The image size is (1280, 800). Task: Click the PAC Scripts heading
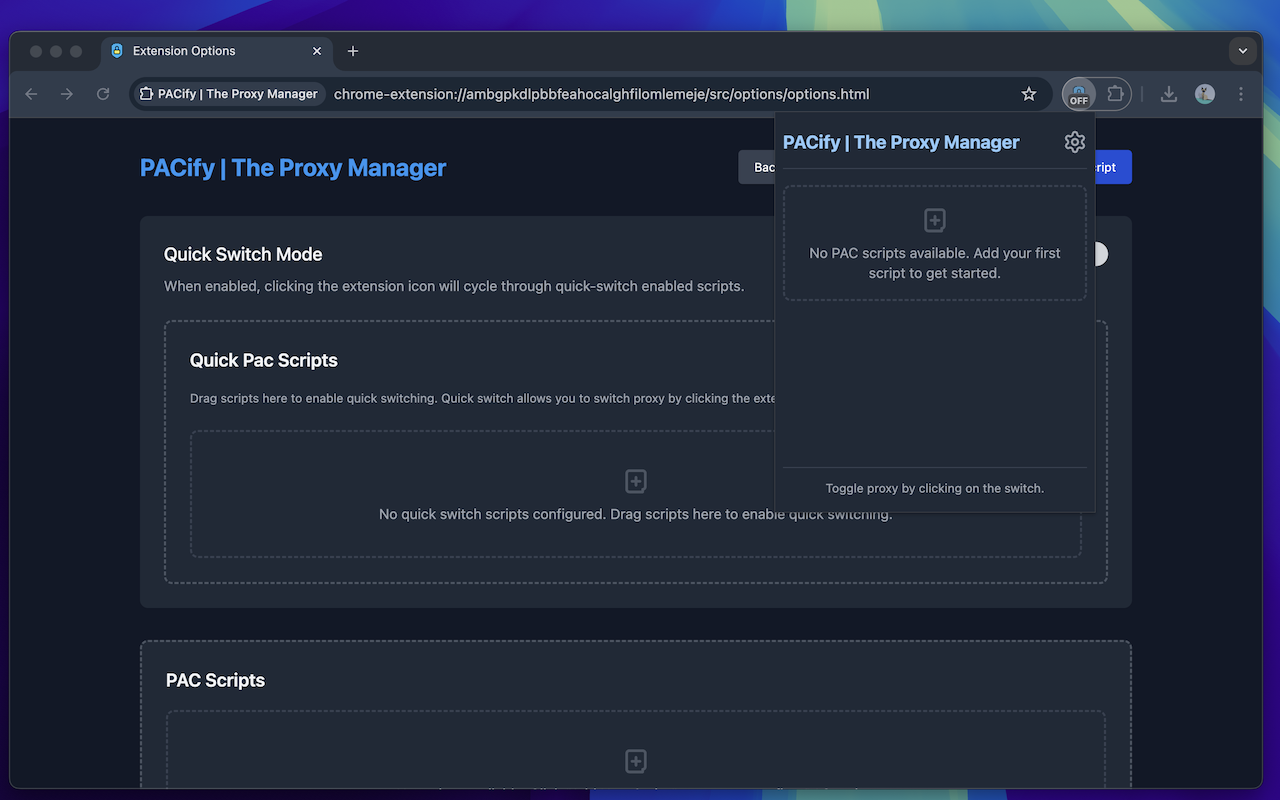point(215,680)
